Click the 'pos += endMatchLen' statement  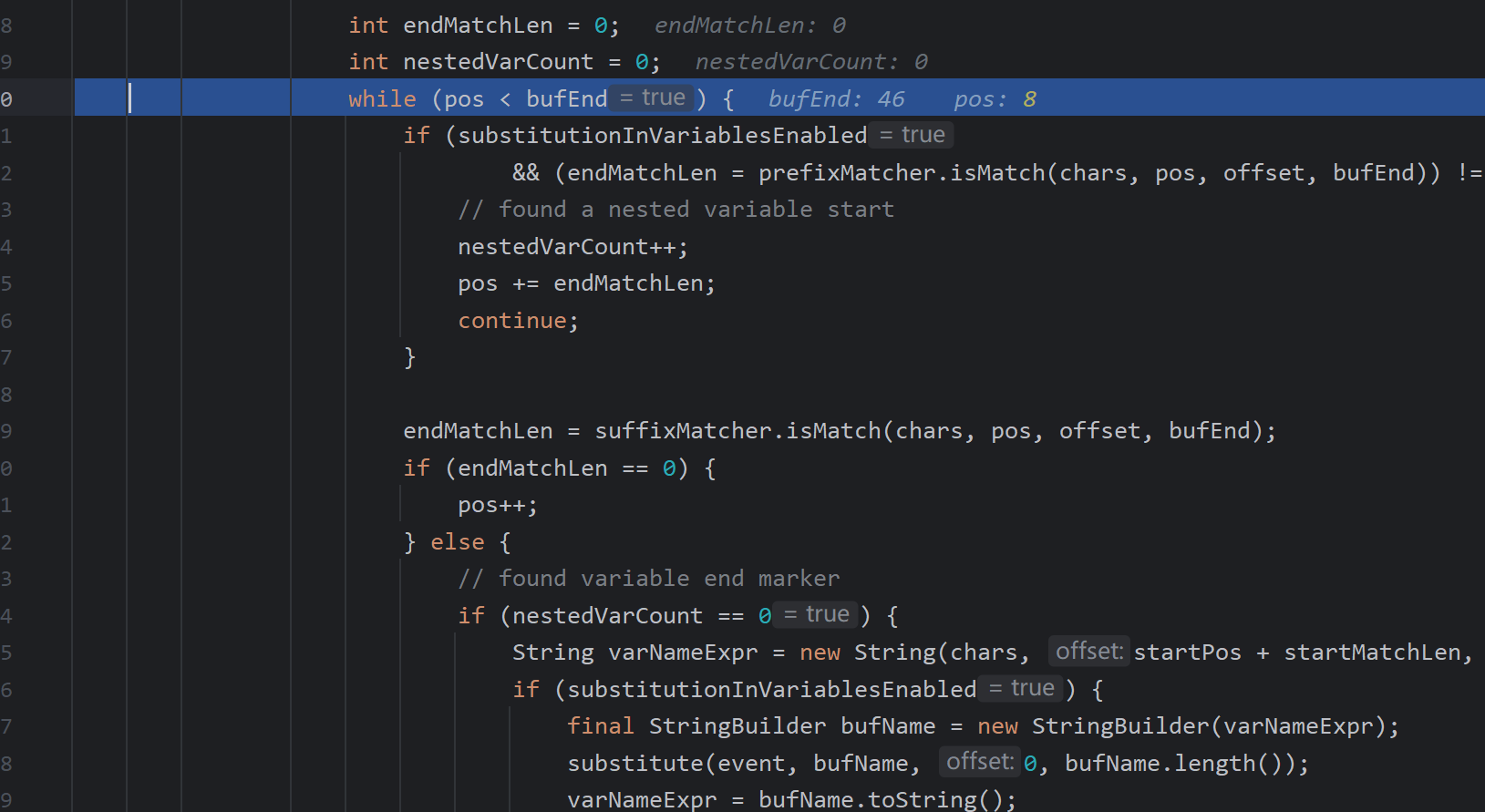(x=585, y=283)
